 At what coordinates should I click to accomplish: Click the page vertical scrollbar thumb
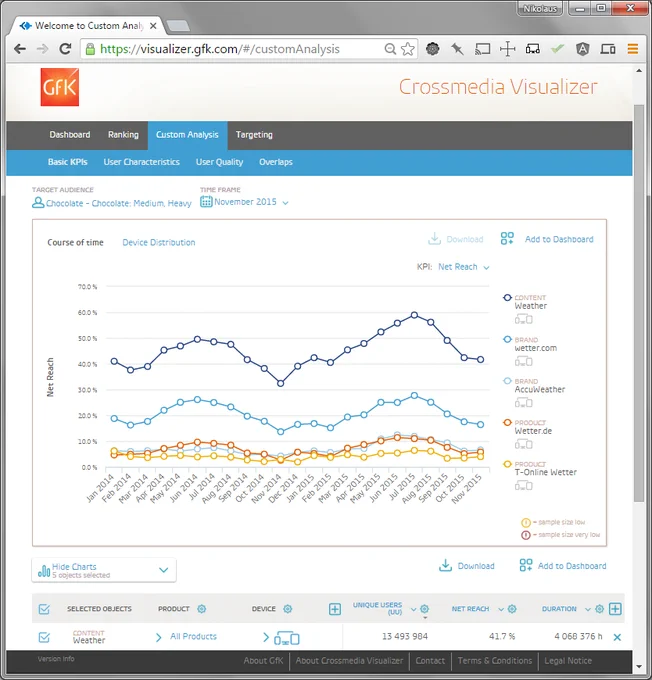coord(639,304)
